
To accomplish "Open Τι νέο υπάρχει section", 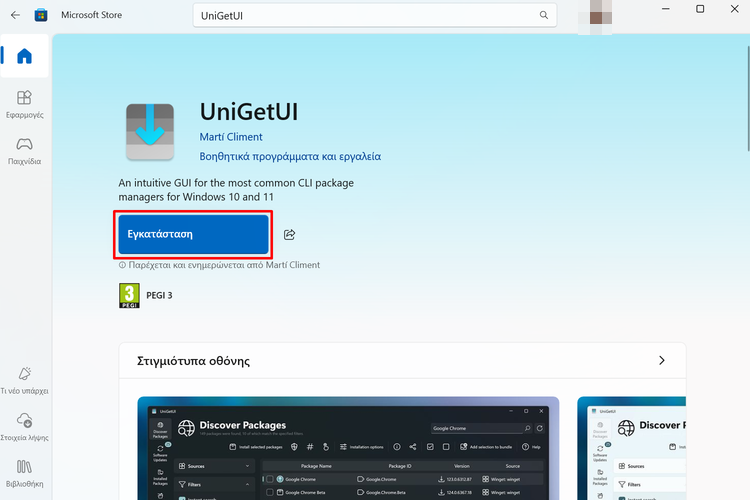I will tap(24, 380).
